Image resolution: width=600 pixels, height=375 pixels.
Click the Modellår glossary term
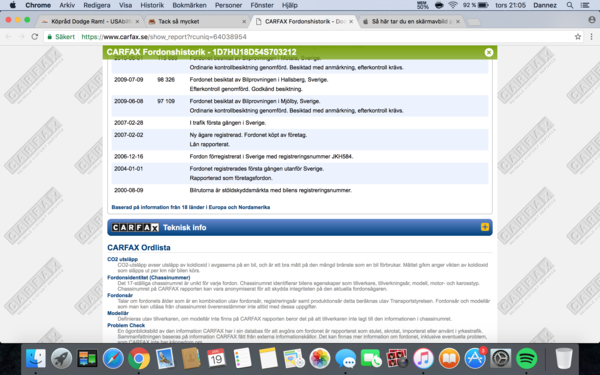click(118, 313)
